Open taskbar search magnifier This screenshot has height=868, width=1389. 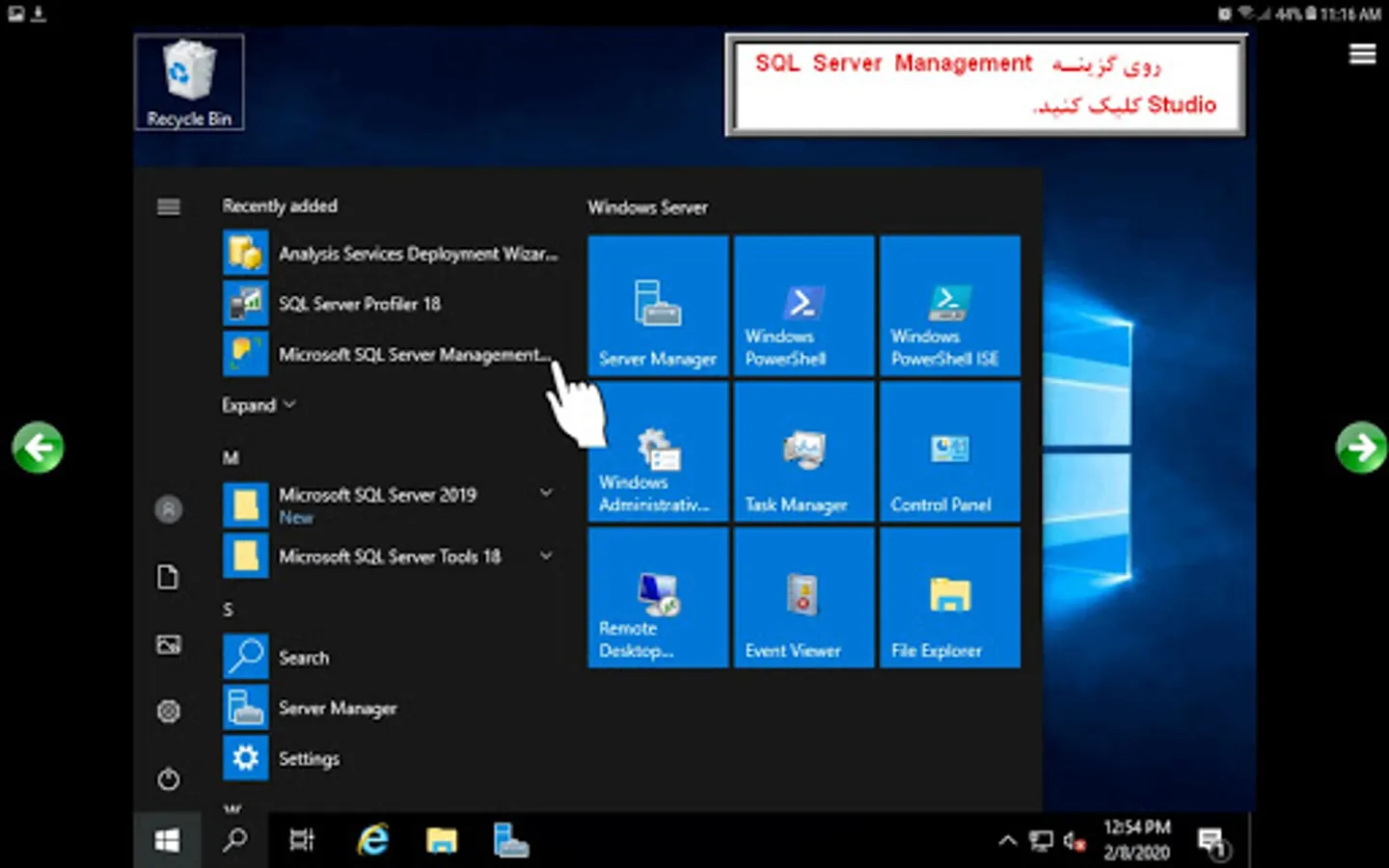click(234, 841)
